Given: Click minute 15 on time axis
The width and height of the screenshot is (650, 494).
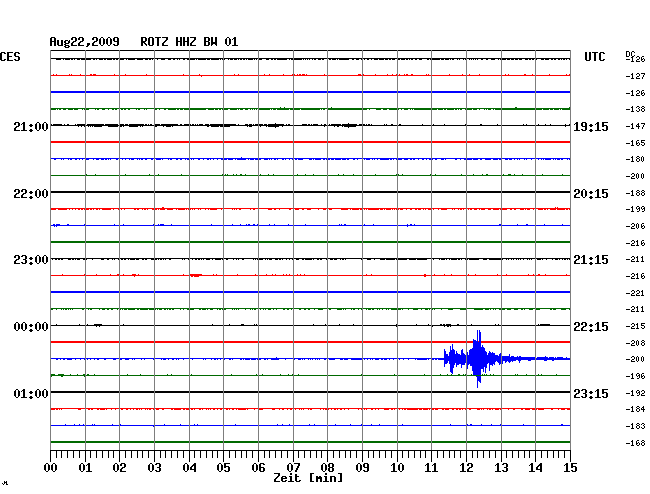Looking at the screenshot, I should 570,468.
